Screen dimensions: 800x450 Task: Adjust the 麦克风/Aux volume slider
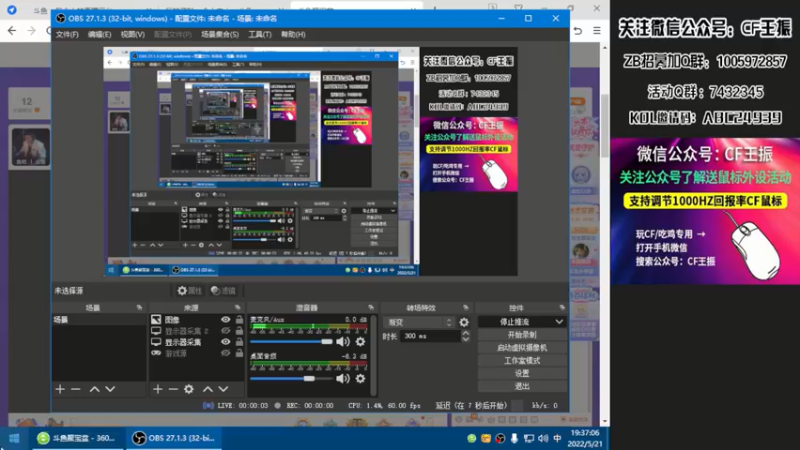click(291, 341)
